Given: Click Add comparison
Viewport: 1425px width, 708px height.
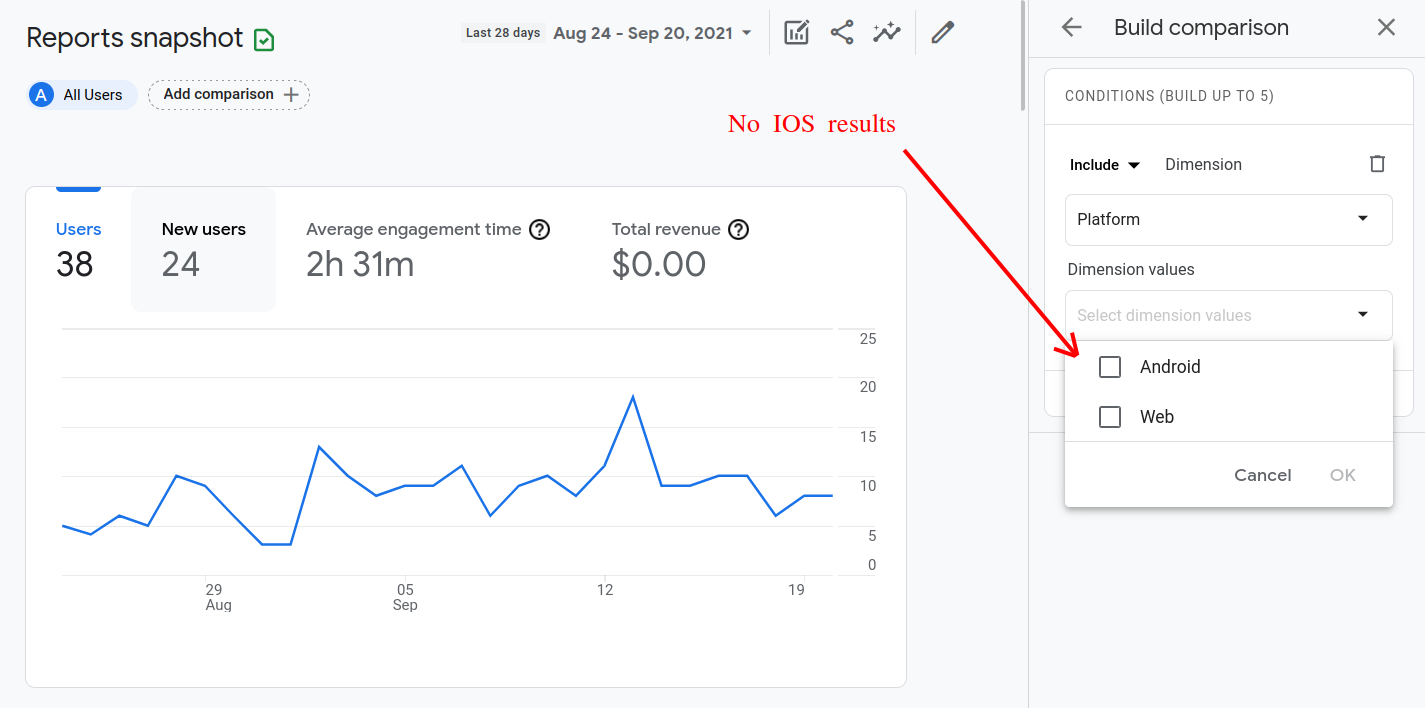Looking at the screenshot, I should [x=228, y=94].
